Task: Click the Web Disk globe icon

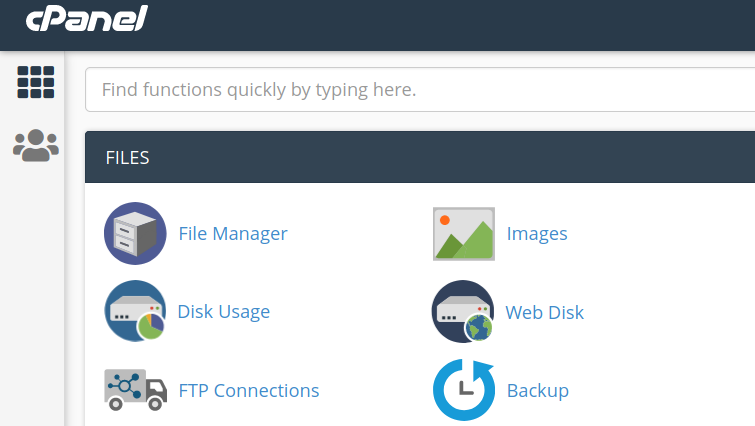Action: [463, 311]
